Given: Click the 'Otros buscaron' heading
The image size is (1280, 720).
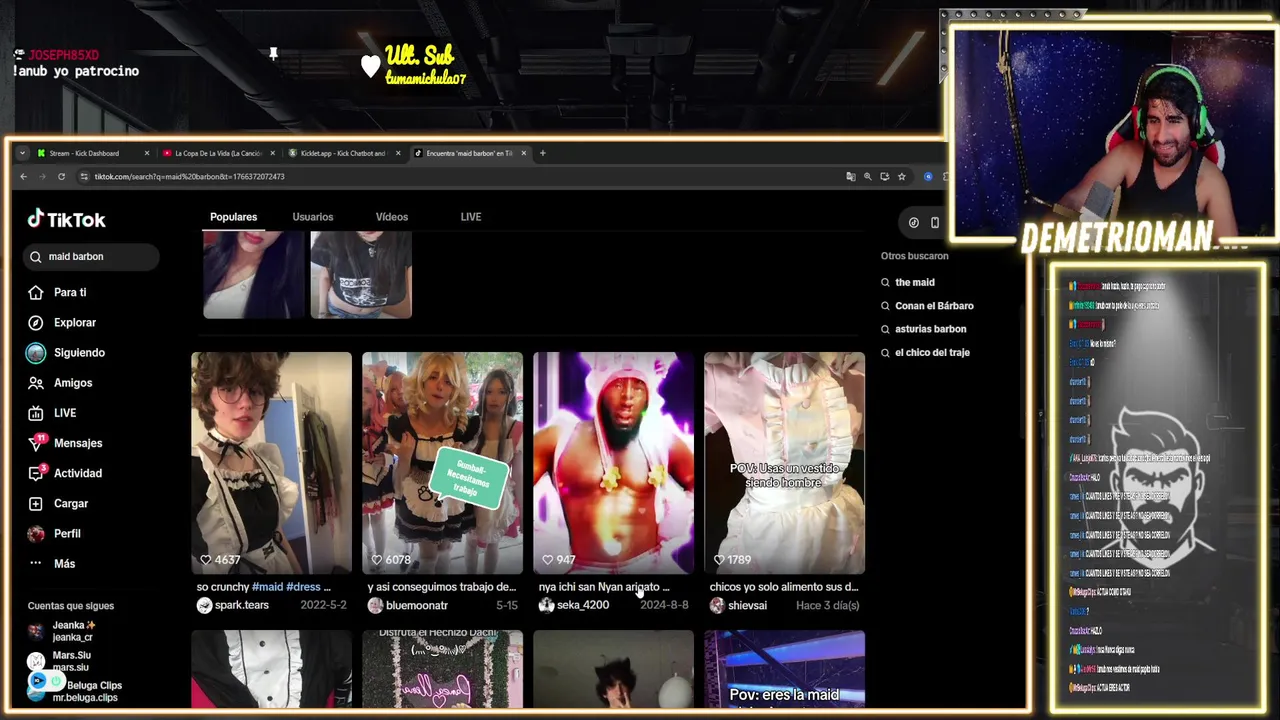Looking at the screenshot, I should (x=914, y=256).
